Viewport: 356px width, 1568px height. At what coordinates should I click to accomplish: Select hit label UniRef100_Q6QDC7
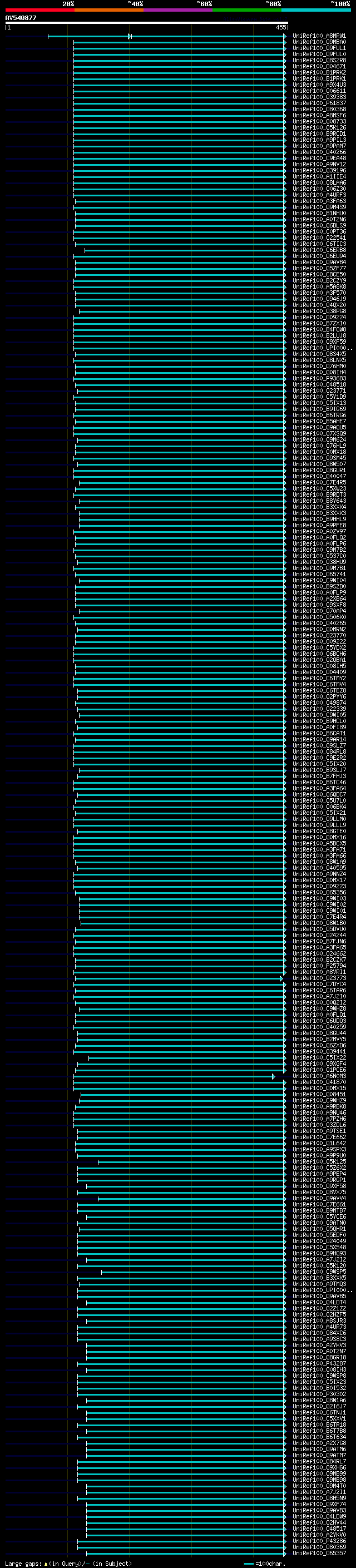(x=319, y=794)
